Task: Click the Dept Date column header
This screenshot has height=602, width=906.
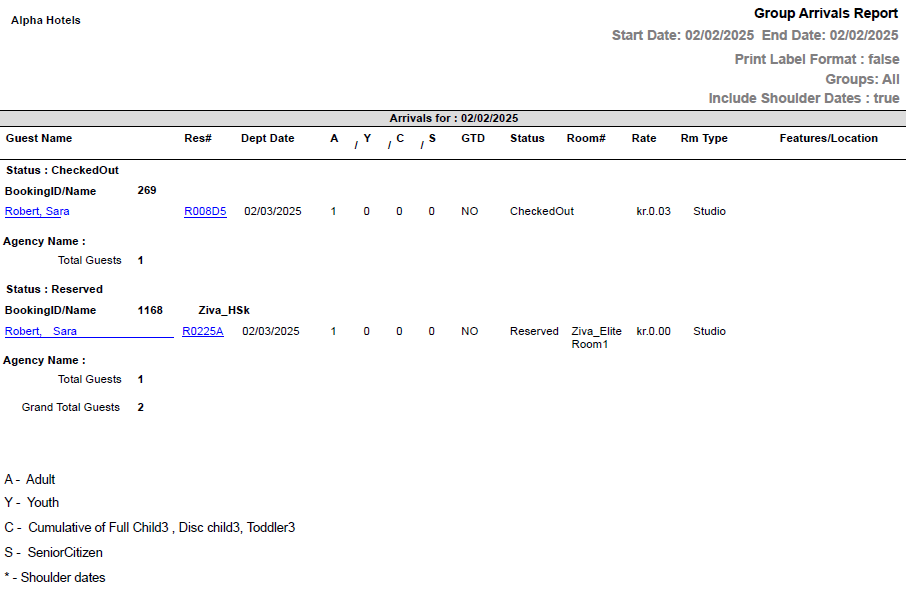Action: tap(268, 138)
